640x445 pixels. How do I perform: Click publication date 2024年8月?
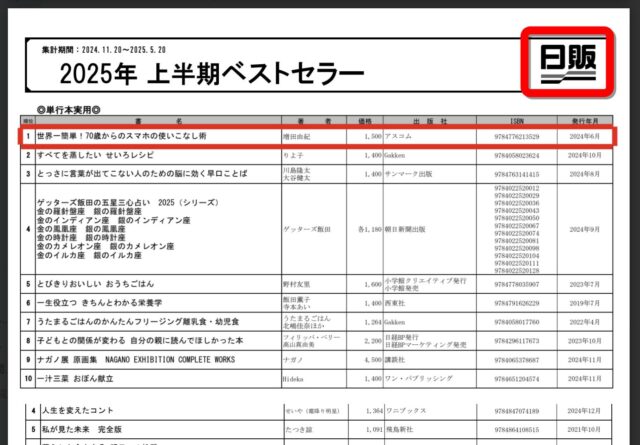585,174
